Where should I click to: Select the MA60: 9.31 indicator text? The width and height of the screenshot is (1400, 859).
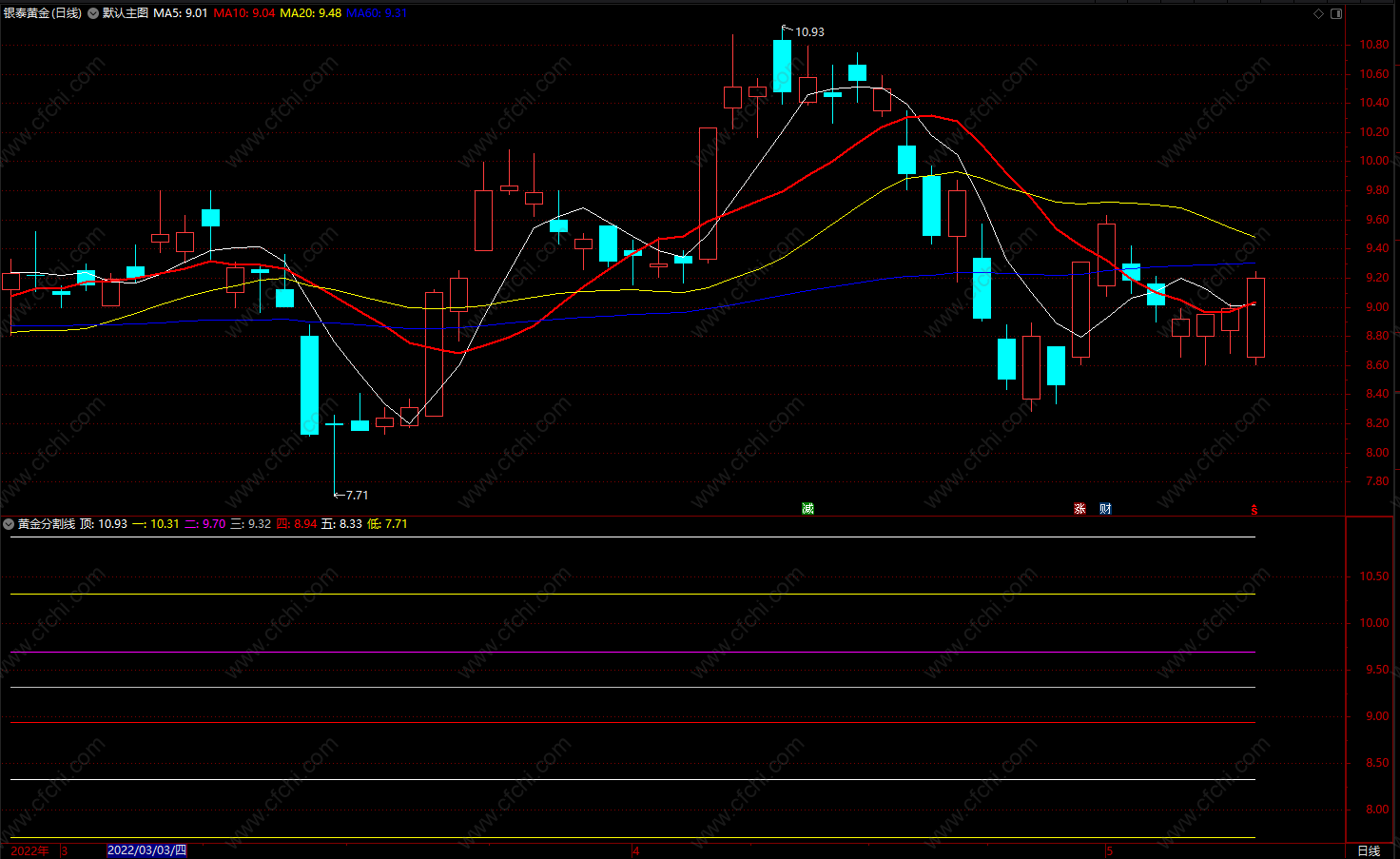[377, 13]
